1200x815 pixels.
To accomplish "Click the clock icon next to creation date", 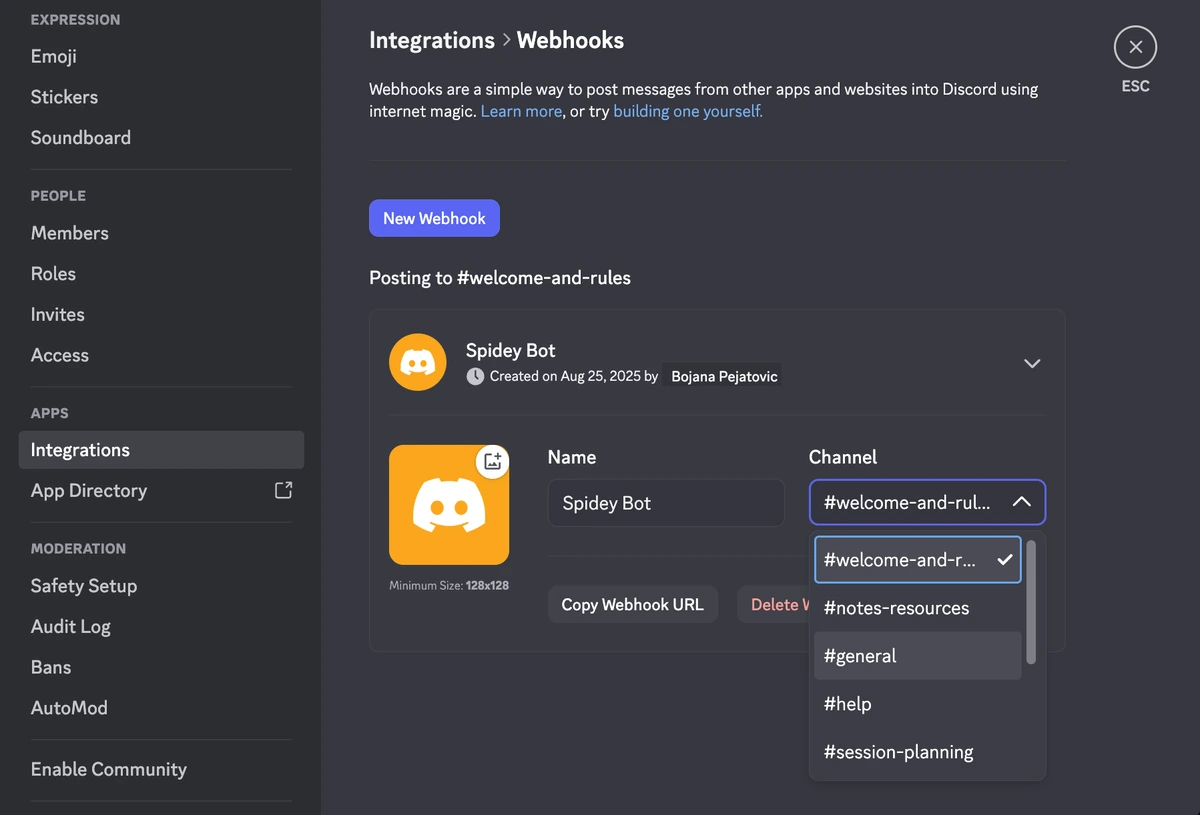I will [474, 376].
